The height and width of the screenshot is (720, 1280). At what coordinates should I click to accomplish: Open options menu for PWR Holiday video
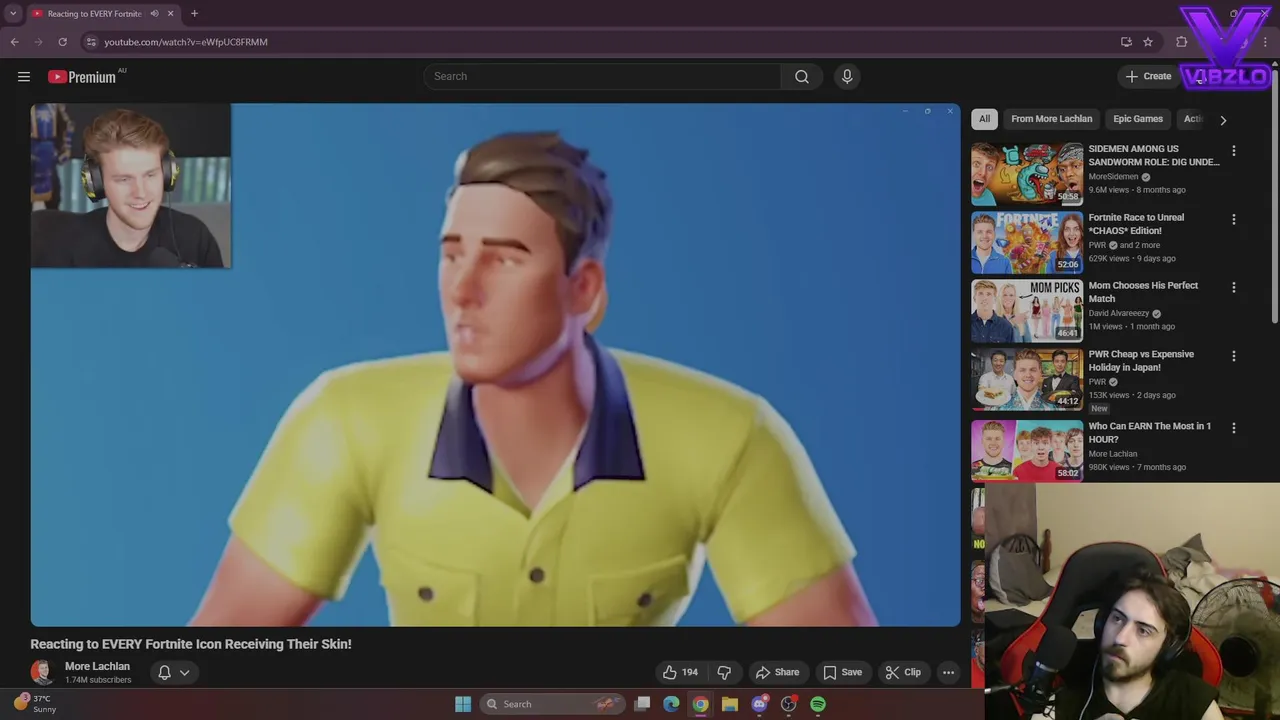click(x=1233, y=356)
